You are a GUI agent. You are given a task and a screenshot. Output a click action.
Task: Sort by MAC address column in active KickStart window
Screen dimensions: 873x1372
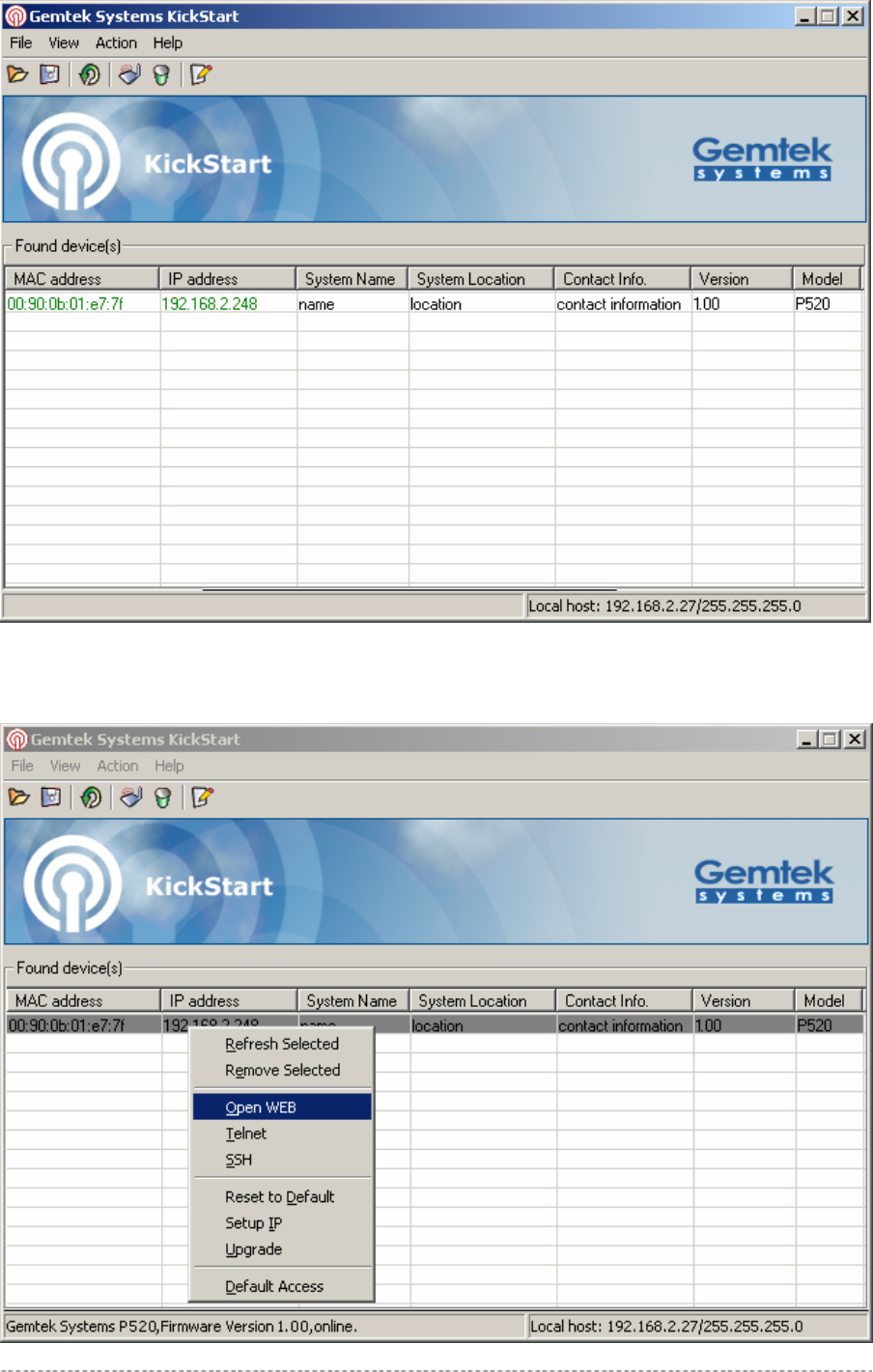tap(82, 279)
